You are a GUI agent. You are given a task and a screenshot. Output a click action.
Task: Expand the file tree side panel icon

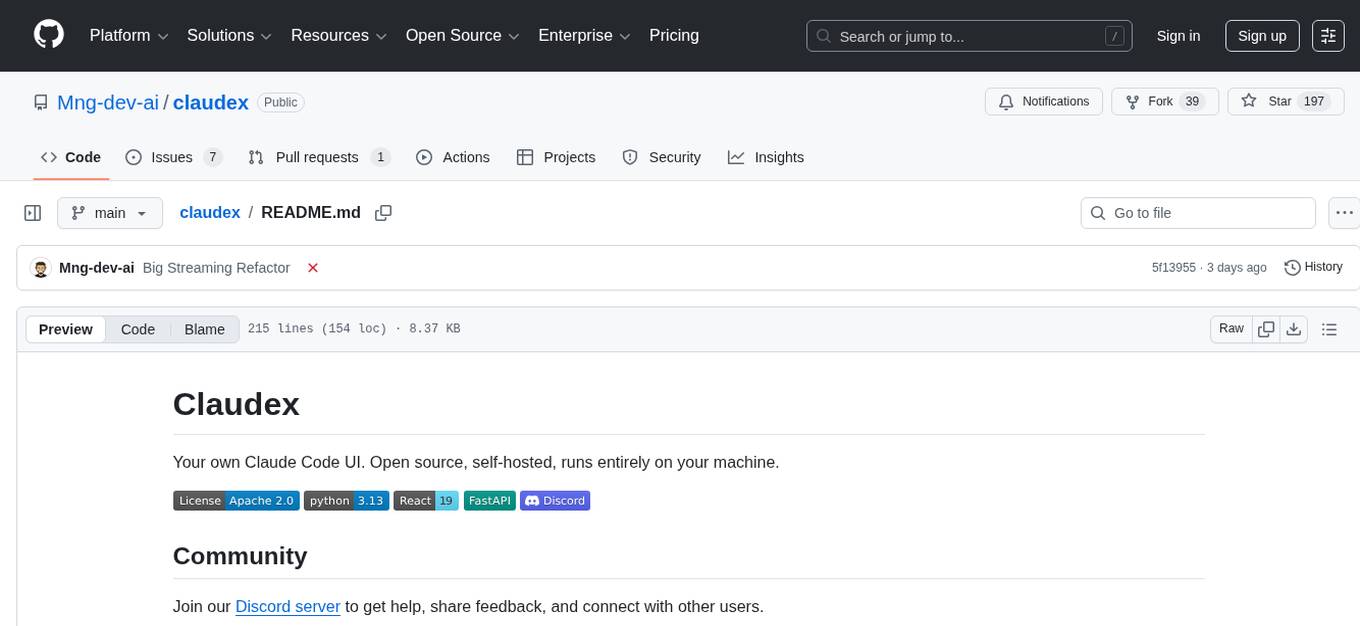(x=32, y=212)
